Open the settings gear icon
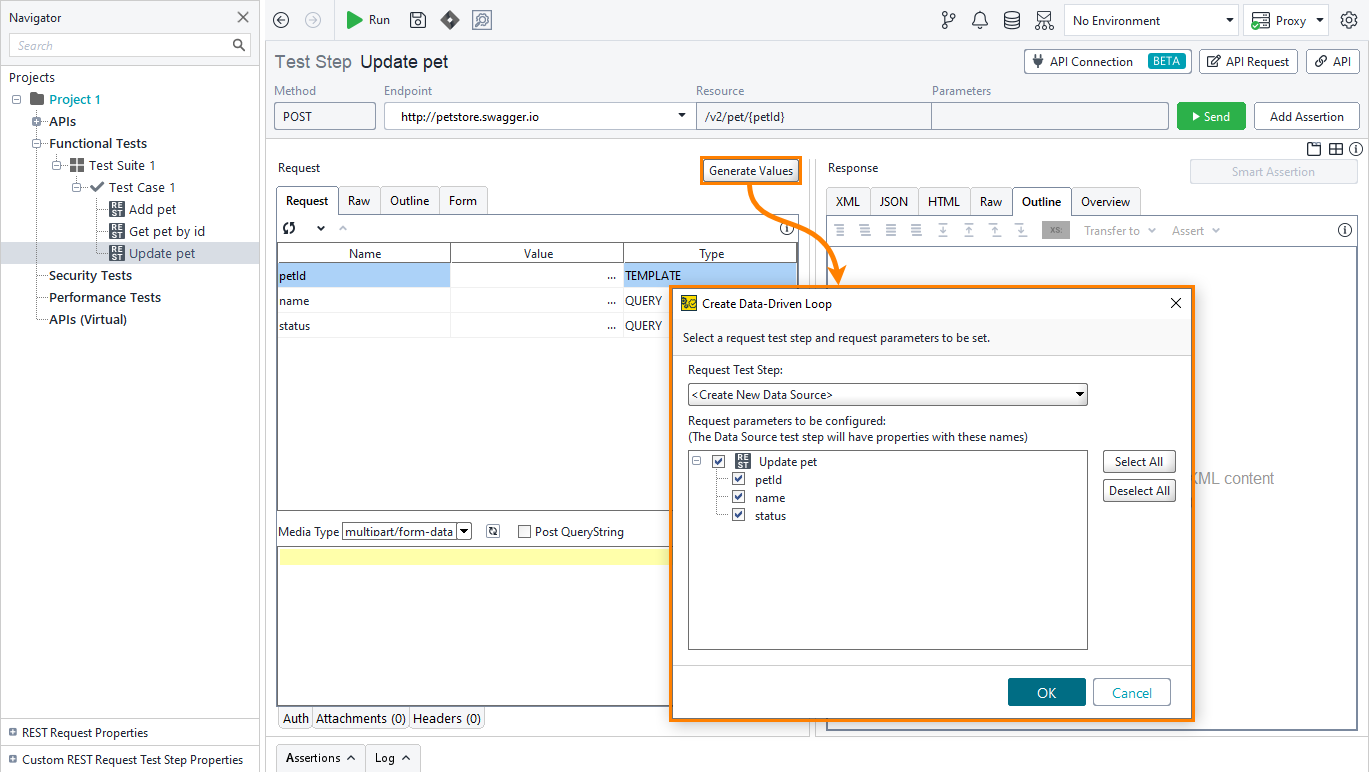The height and width of the screenshot is (772, 1369). (x=1349, y=20)
